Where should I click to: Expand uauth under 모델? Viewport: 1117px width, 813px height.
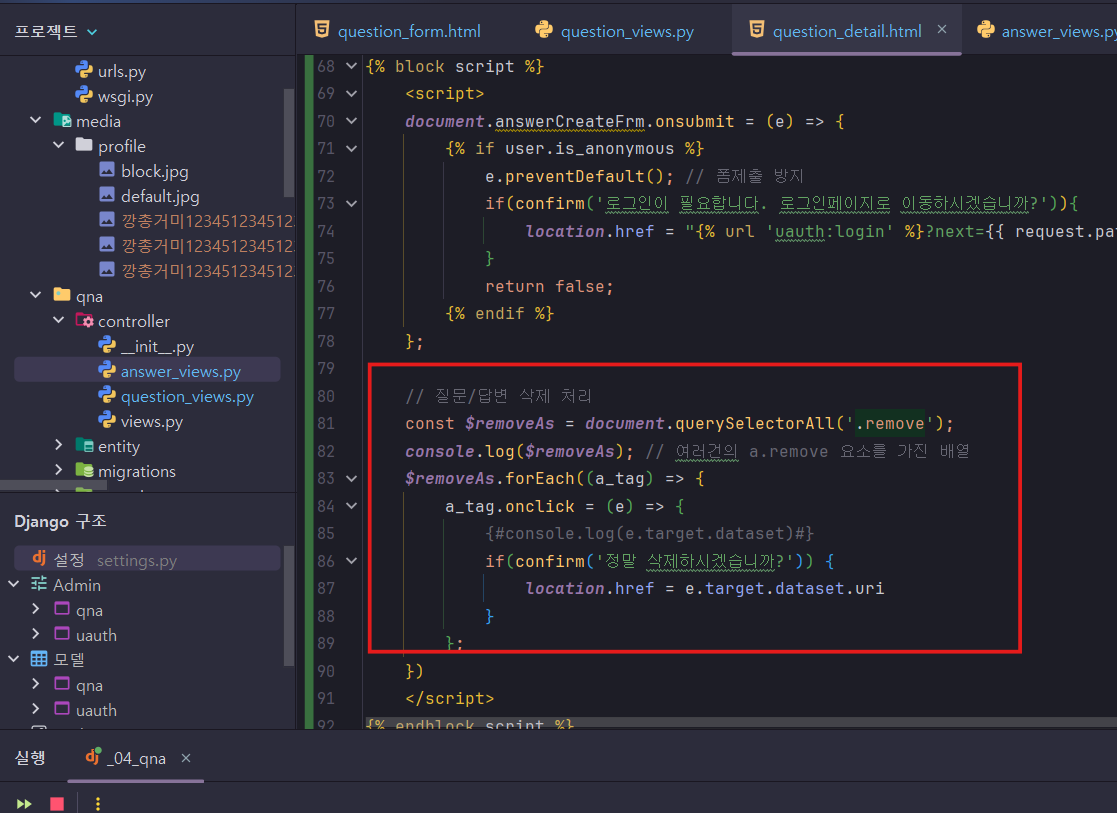pyautogui.click(x=36, y=709)
